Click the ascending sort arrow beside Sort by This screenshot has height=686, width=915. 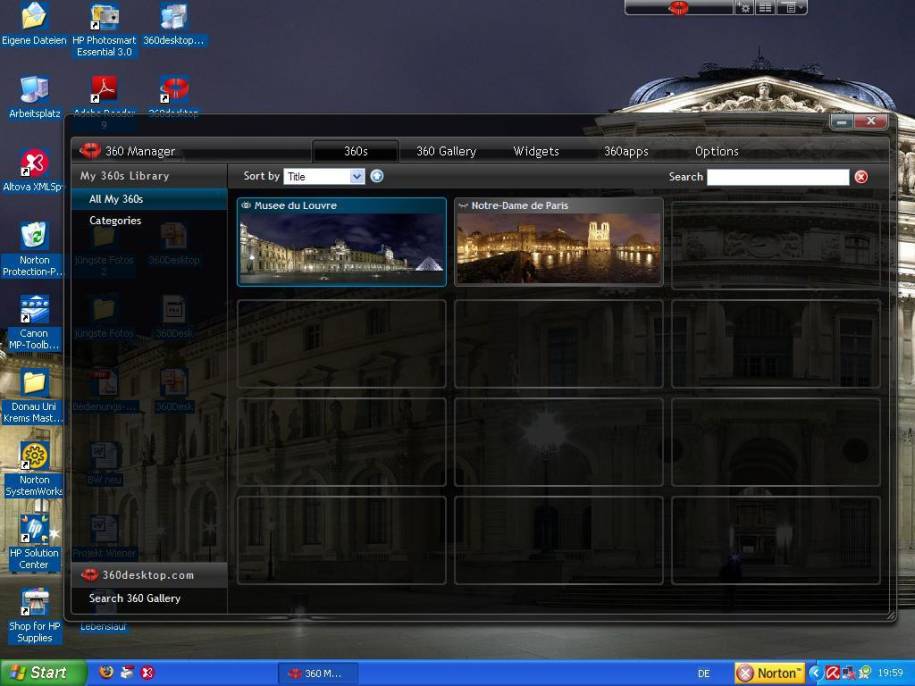376,176
